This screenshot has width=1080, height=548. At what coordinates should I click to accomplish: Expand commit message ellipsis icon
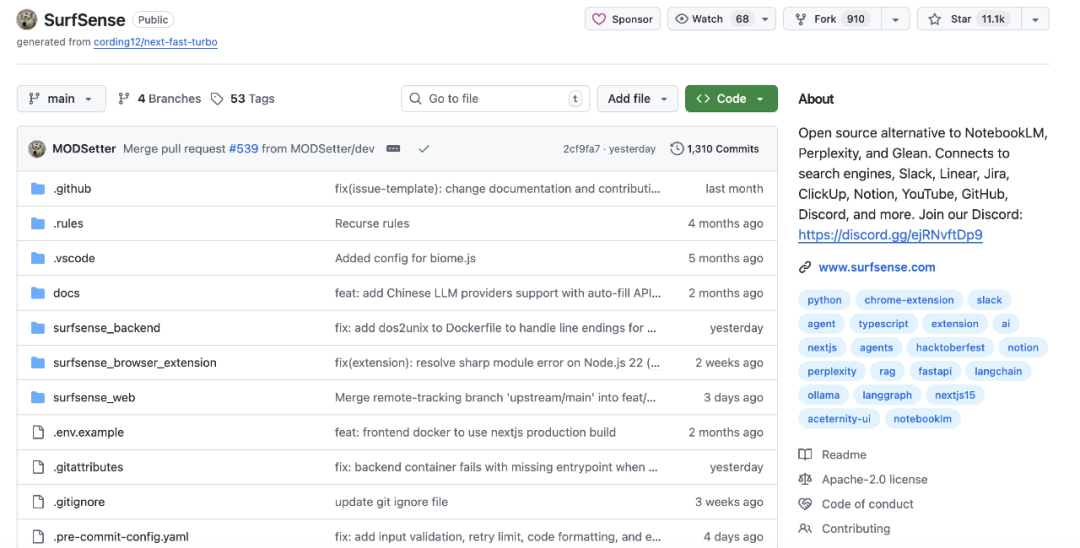point(393,149)
